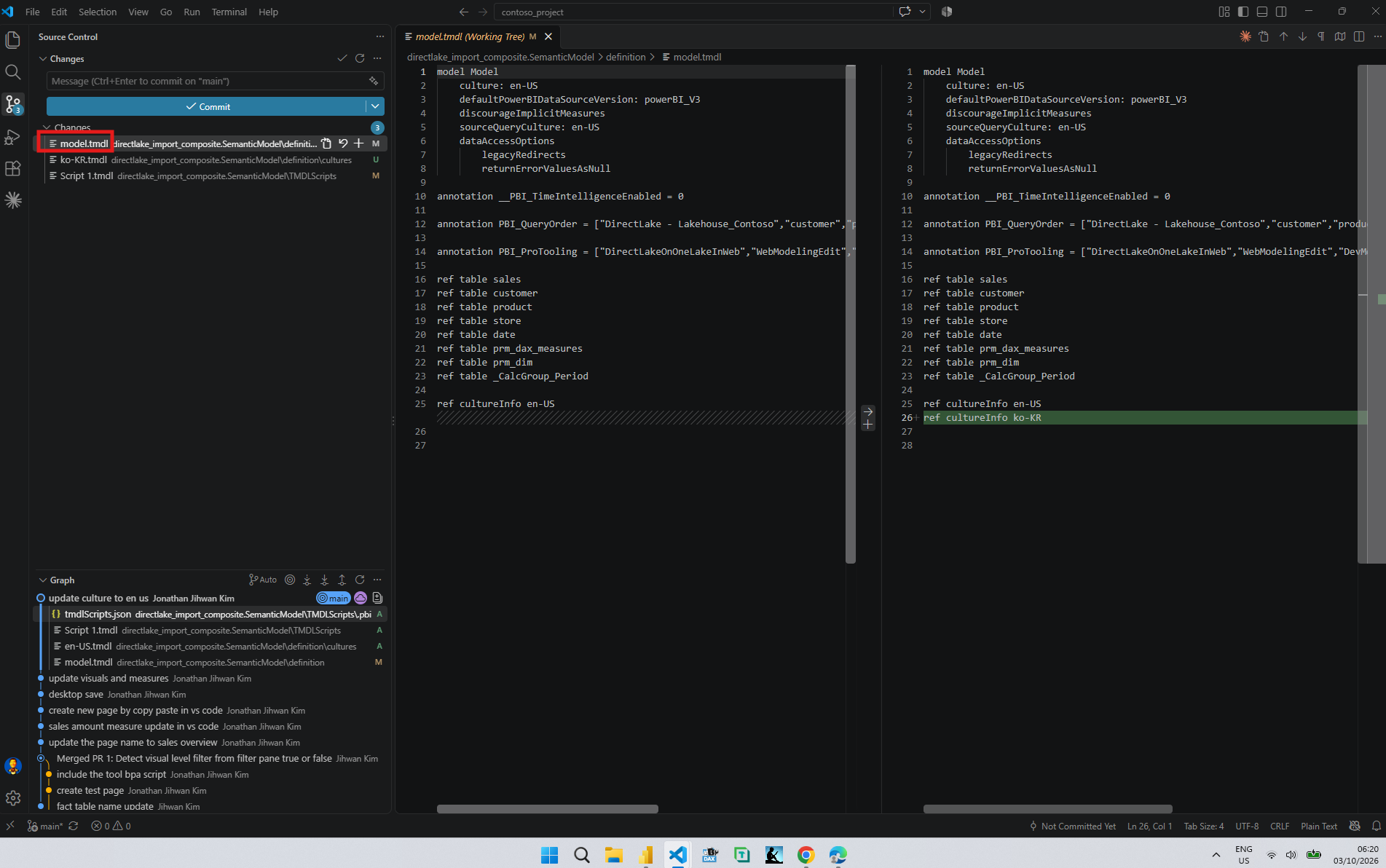Generate commit message with sparkle icon
This screenshot has width=1386, height=868.
pyautogui.click(x=374, y=81)
